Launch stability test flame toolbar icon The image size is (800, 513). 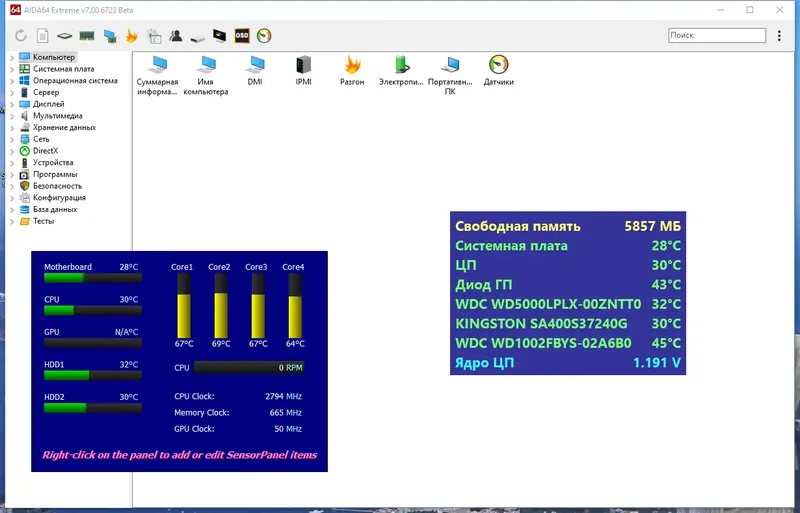[132, 36]
